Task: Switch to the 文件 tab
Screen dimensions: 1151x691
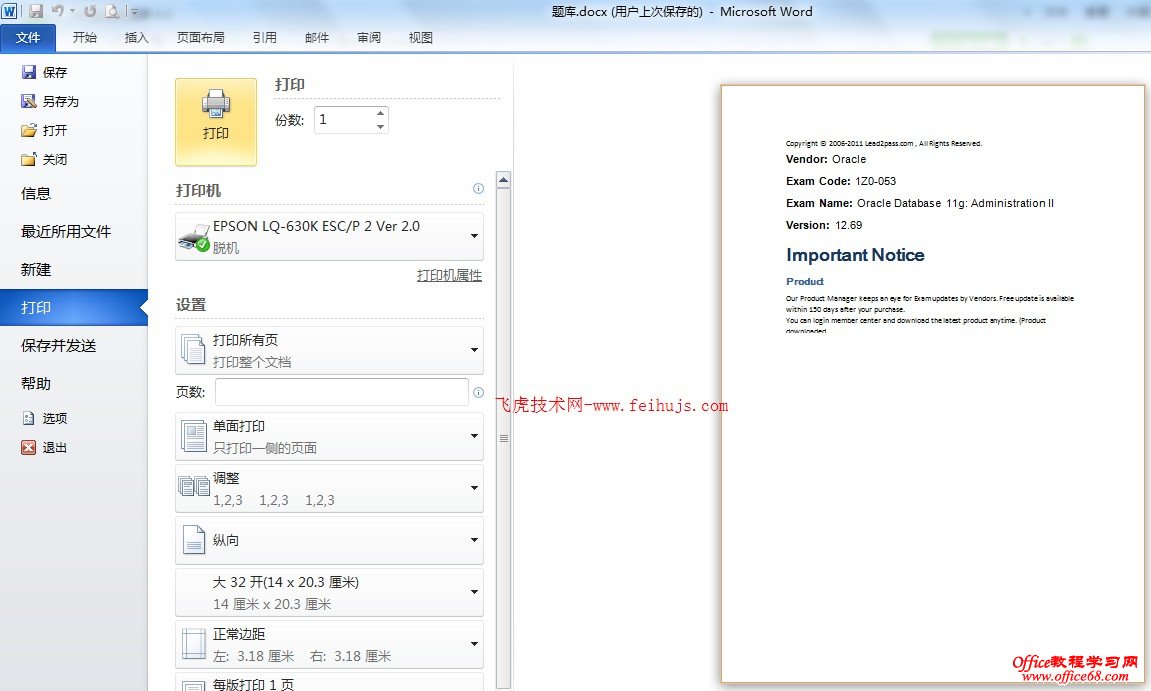Action: click(28, 37)
